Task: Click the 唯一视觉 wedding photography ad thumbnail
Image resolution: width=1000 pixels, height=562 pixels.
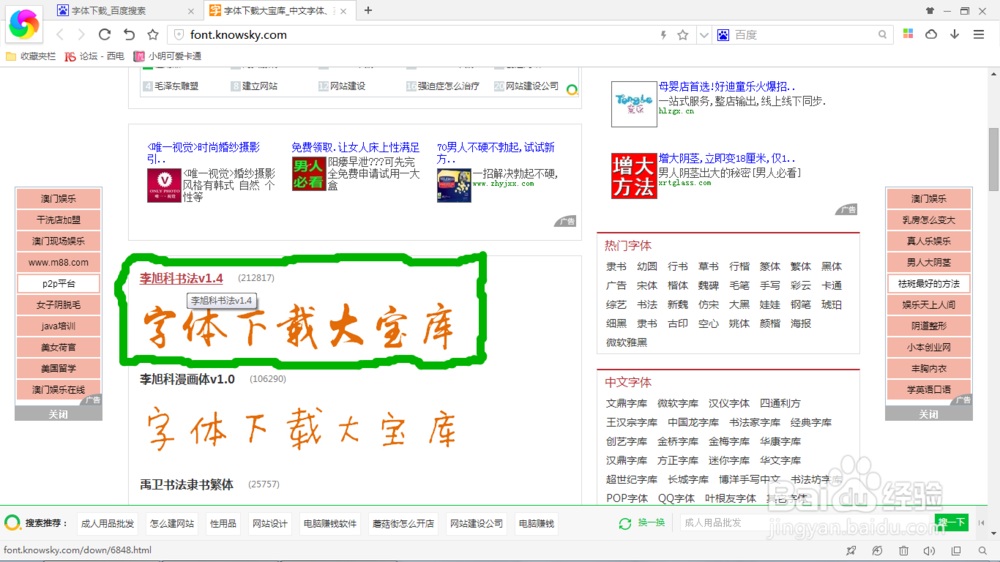Action: pos(164,186)
